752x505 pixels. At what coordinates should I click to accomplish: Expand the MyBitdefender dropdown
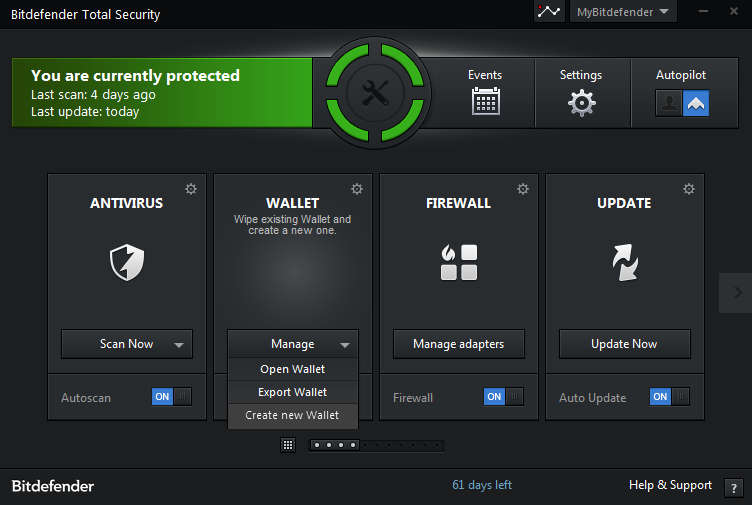[623, 12]
